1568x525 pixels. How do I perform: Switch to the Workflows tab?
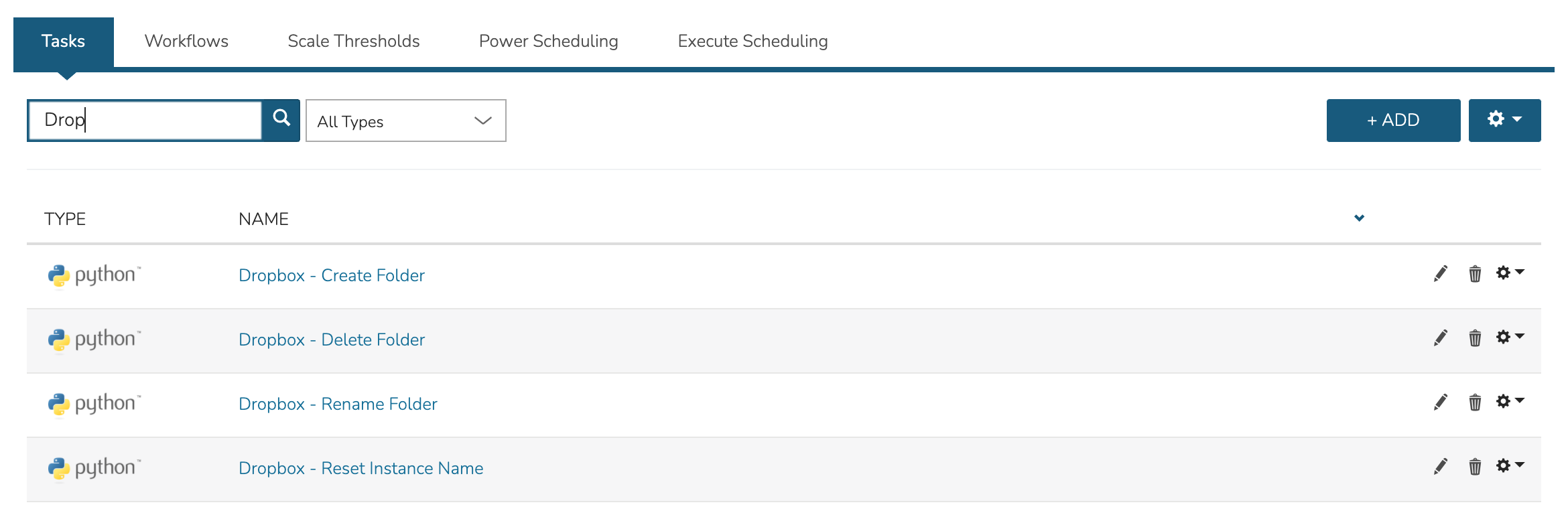(x=186, y=41)
